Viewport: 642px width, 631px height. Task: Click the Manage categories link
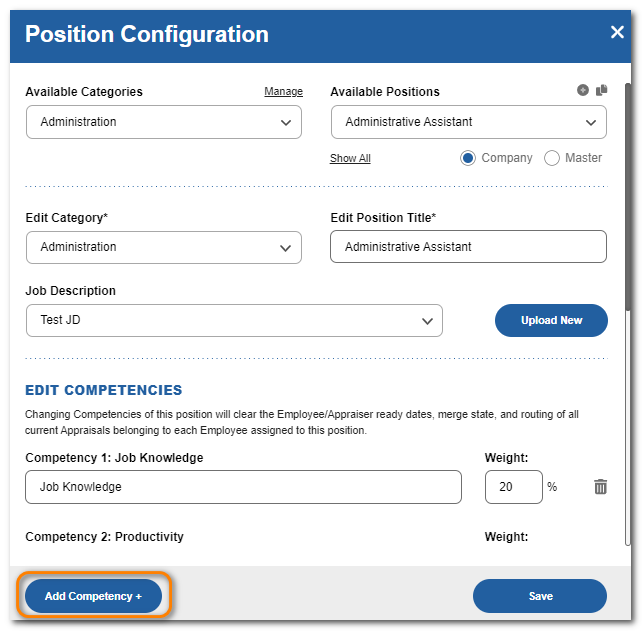(x=283, y=92)
